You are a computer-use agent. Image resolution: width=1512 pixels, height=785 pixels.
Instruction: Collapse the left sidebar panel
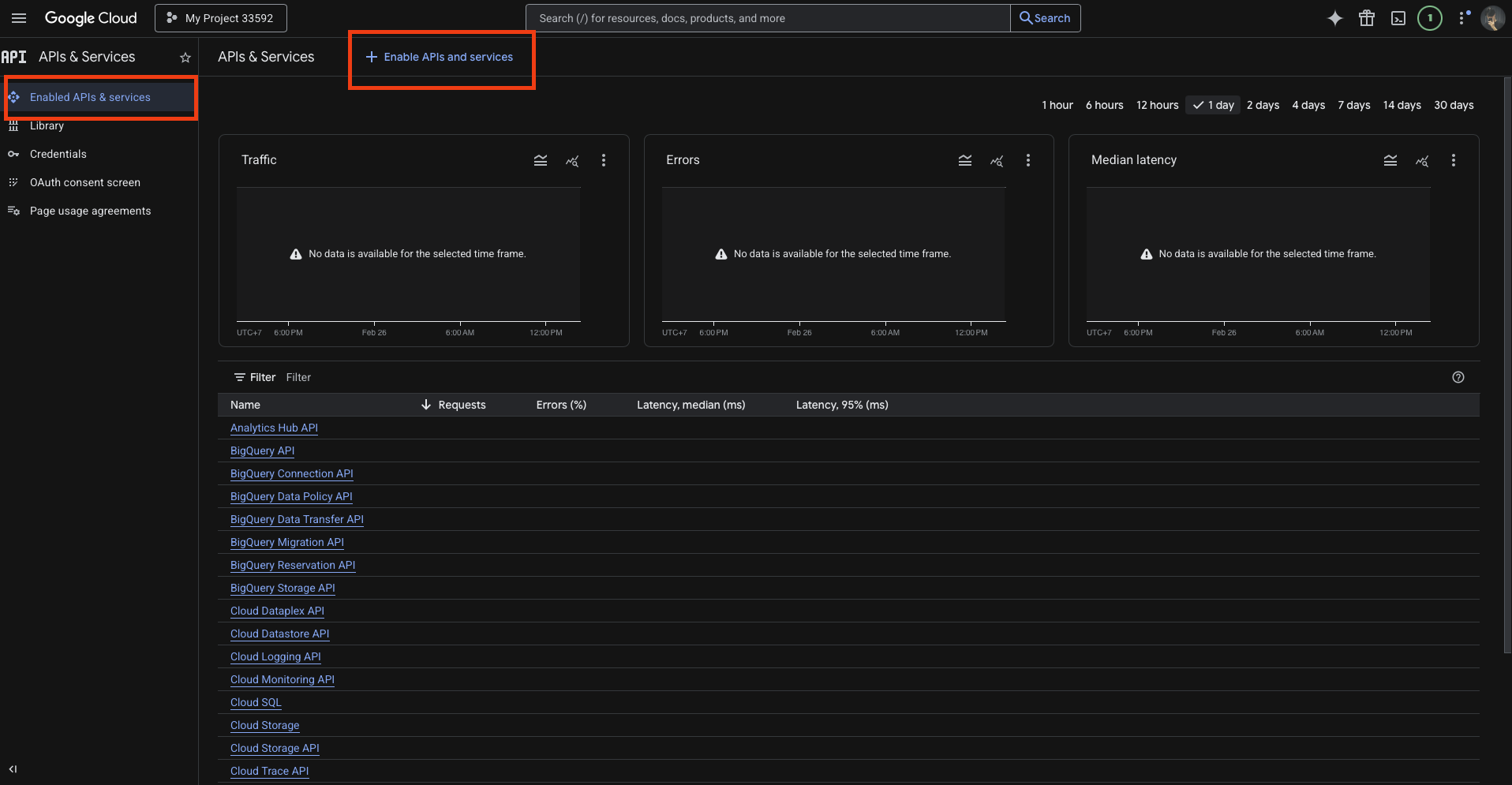click(13, 769)
